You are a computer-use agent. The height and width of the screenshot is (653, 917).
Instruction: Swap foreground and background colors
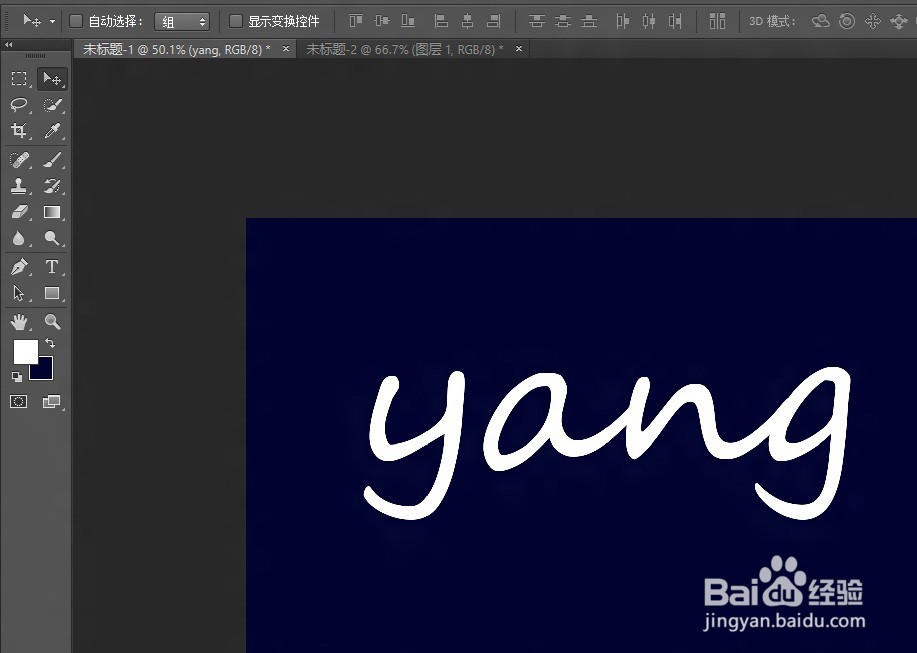click(x=50, y=343)
